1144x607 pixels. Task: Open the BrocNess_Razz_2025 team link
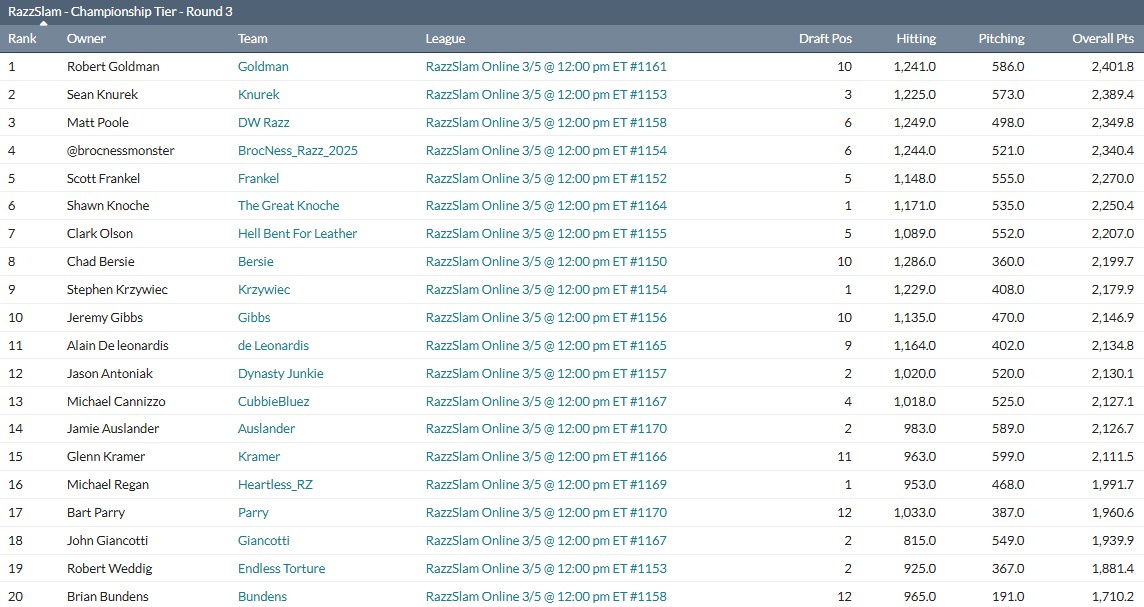point(298,150)
